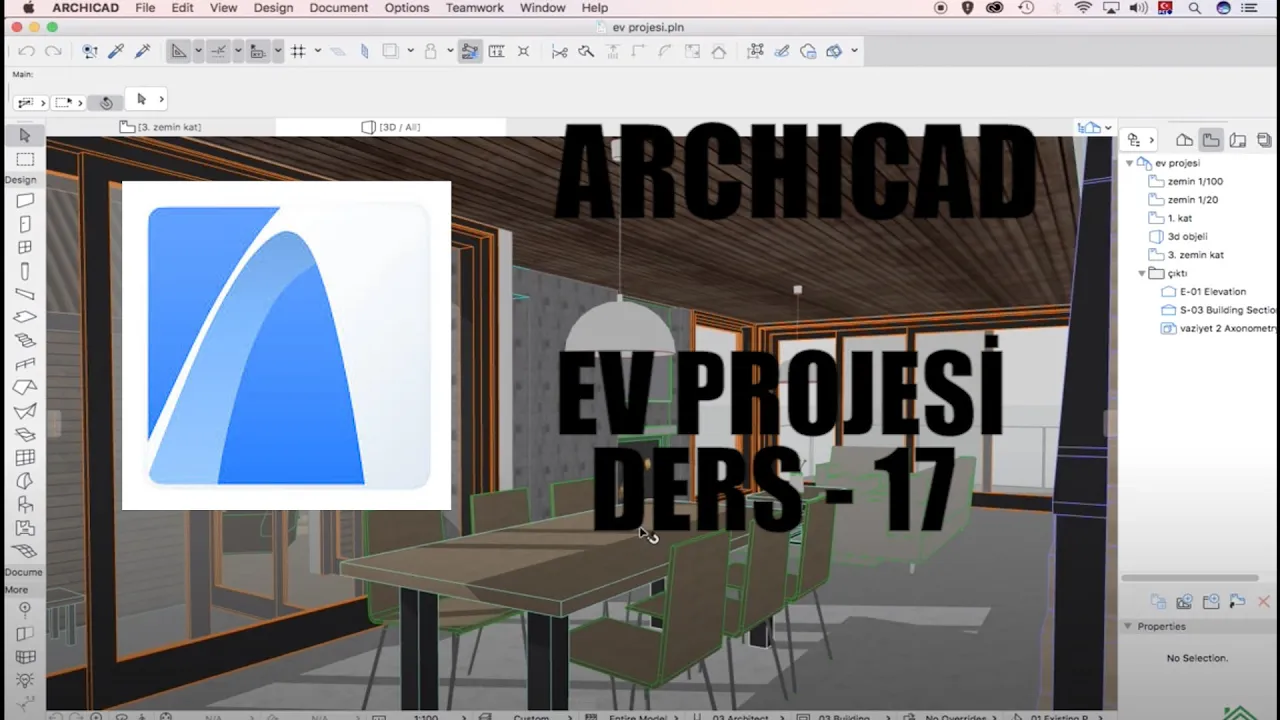Select the Column tool
This screenshot has height=720, width=1280.
click(25, 271)
